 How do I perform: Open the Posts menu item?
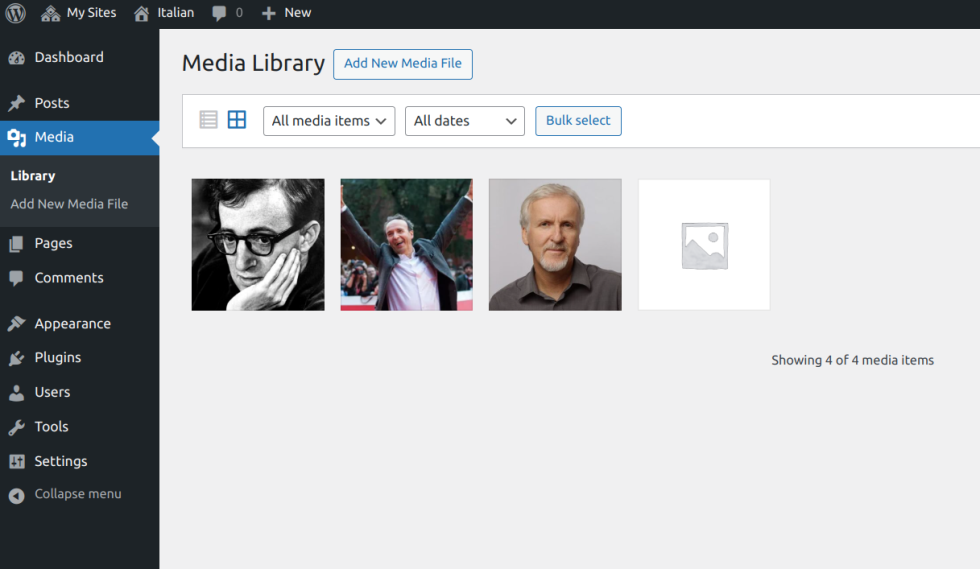tap(52, 103)
